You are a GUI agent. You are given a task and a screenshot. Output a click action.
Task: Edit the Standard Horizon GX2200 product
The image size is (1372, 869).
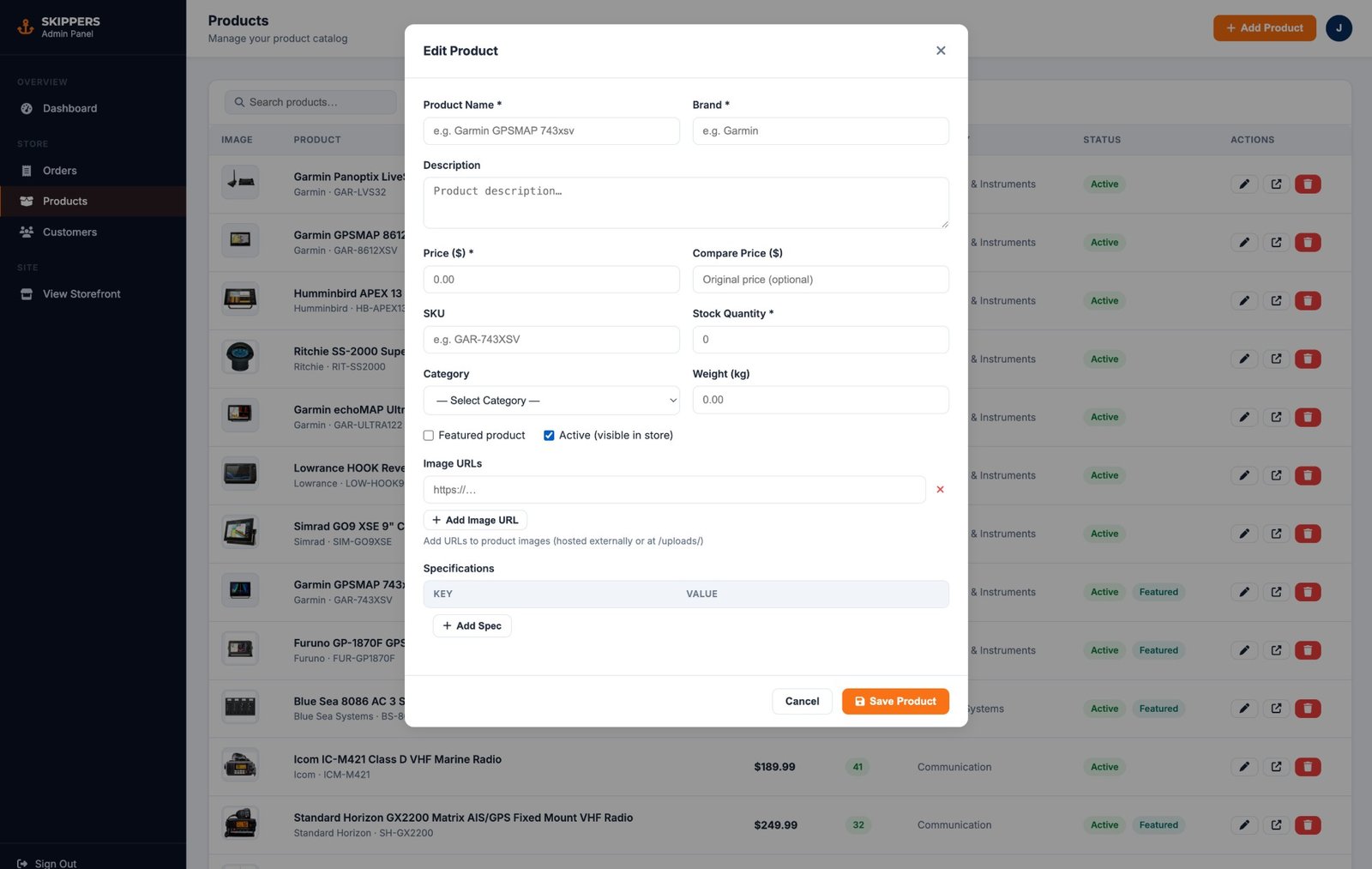1244,825
